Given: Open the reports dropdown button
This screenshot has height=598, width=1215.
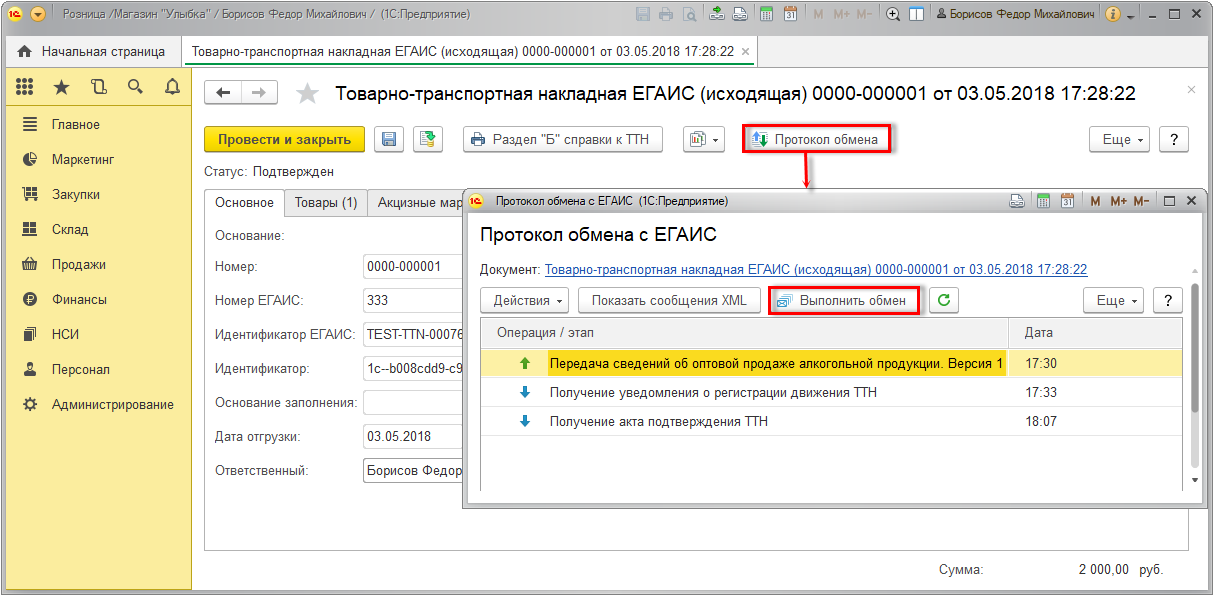Looking at the screenshot, I should coord(703,140).
